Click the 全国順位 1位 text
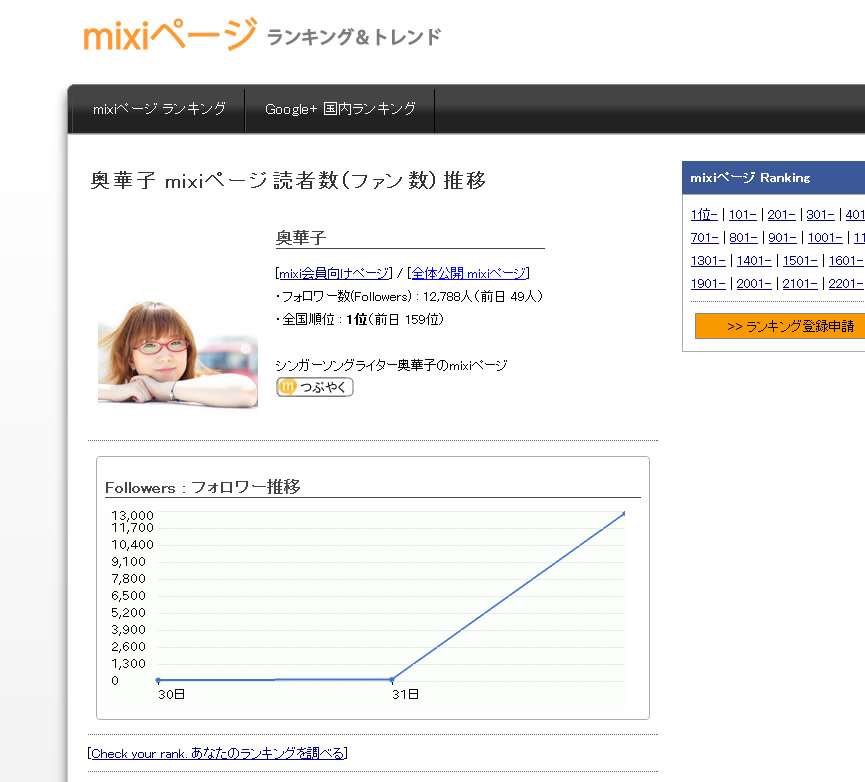Viewport: 865px width, 782px height. click(x=360, y=319)
